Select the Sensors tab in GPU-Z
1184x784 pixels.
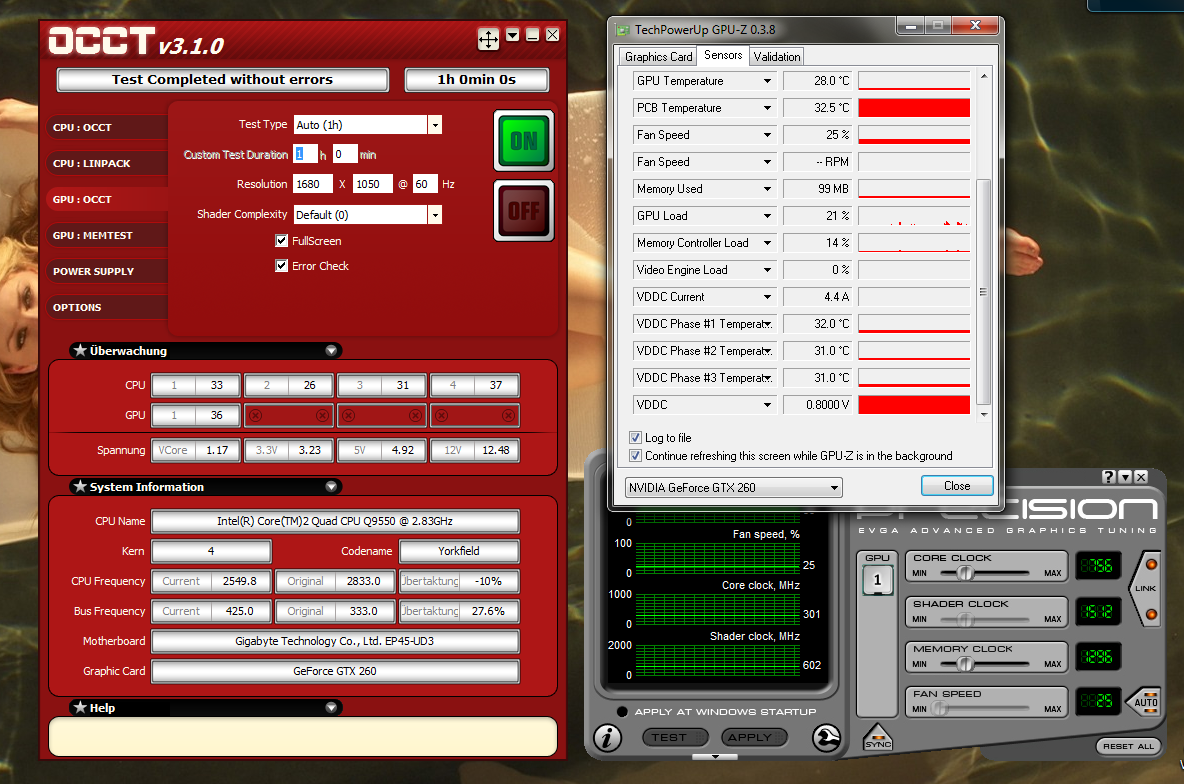pos(723,55)
